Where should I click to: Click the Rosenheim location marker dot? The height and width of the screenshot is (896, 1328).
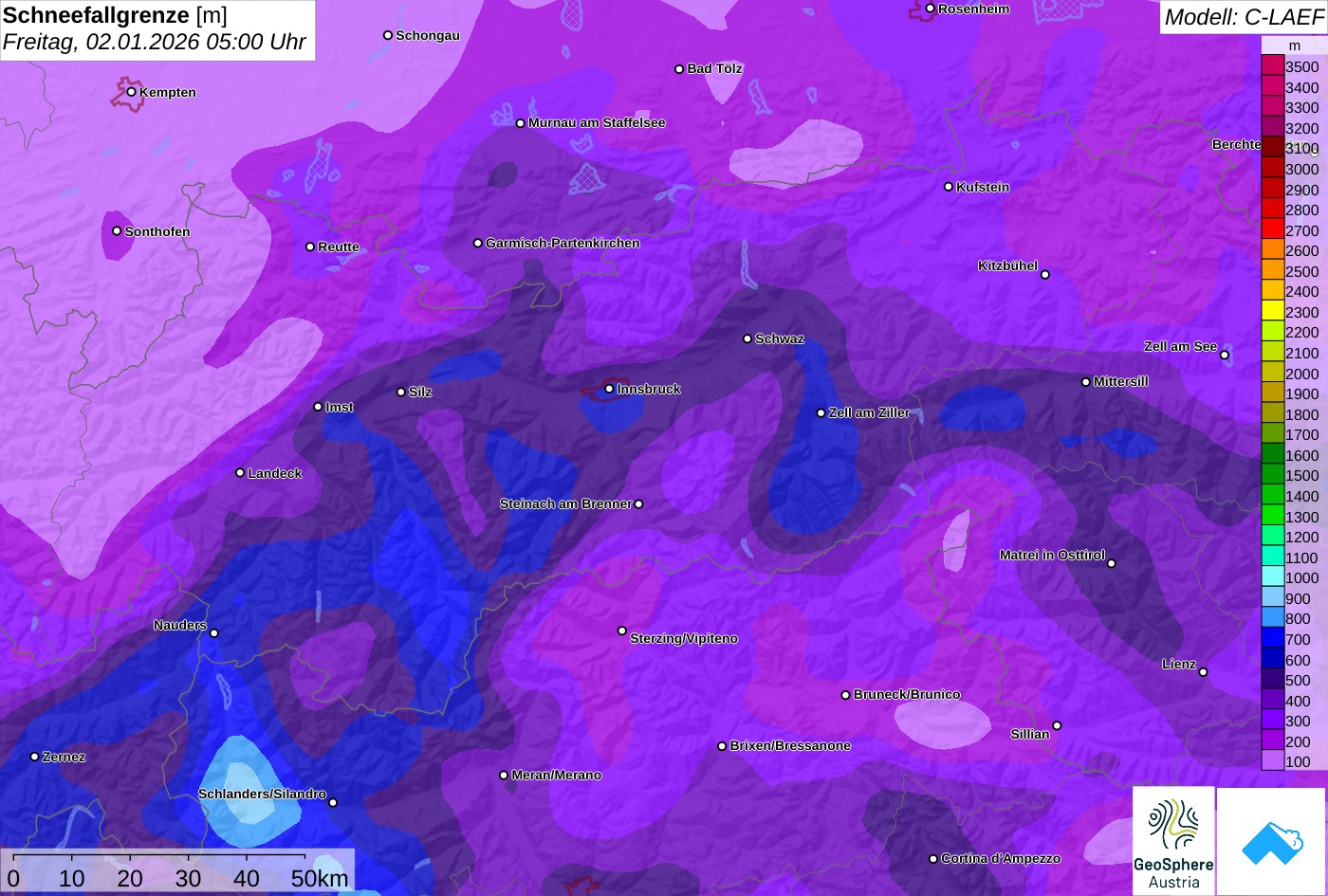point(931,9)
